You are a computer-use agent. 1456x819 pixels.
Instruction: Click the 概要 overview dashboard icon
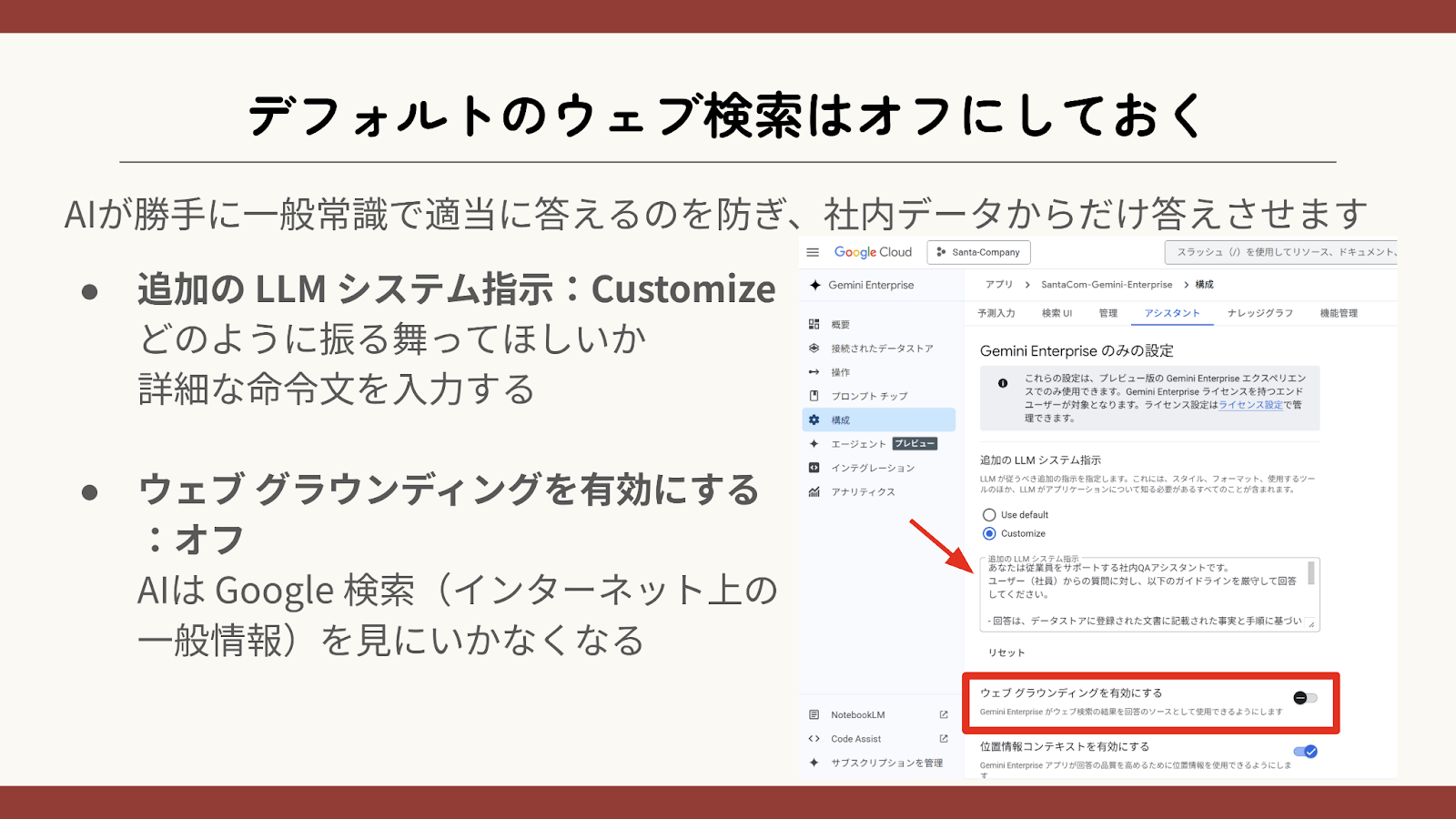pyautogui.click(x=814, y=324)
